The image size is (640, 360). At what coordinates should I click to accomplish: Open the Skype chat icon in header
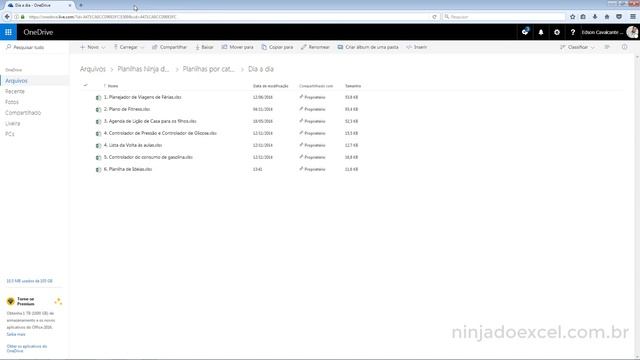(525, 32)
